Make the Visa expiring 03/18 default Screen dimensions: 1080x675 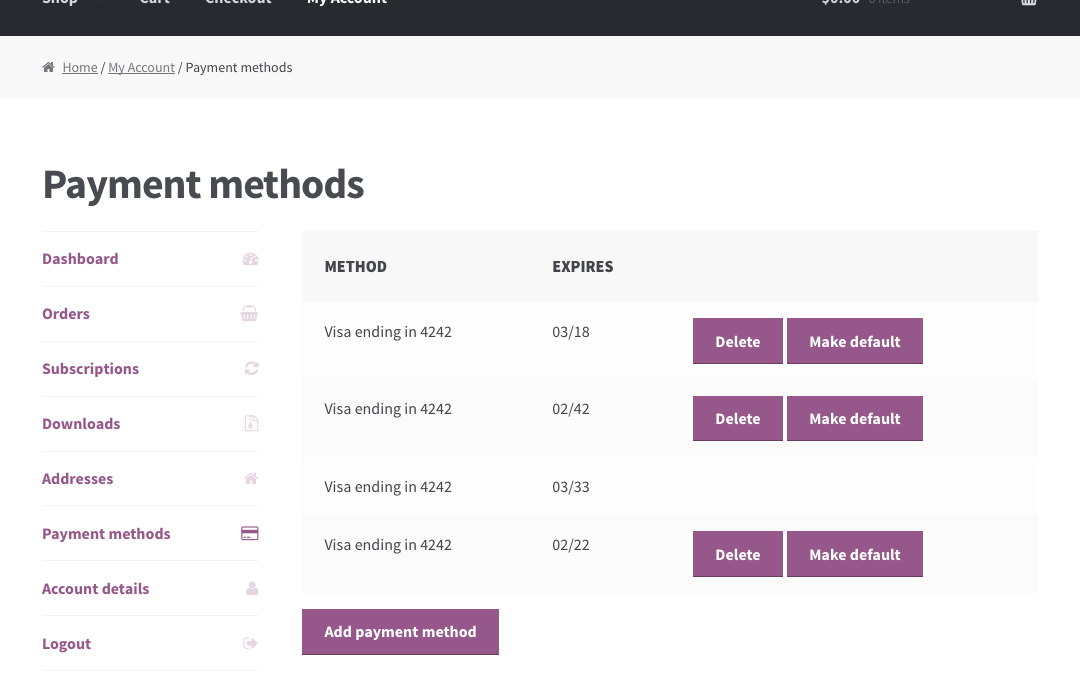coord(854,342)
